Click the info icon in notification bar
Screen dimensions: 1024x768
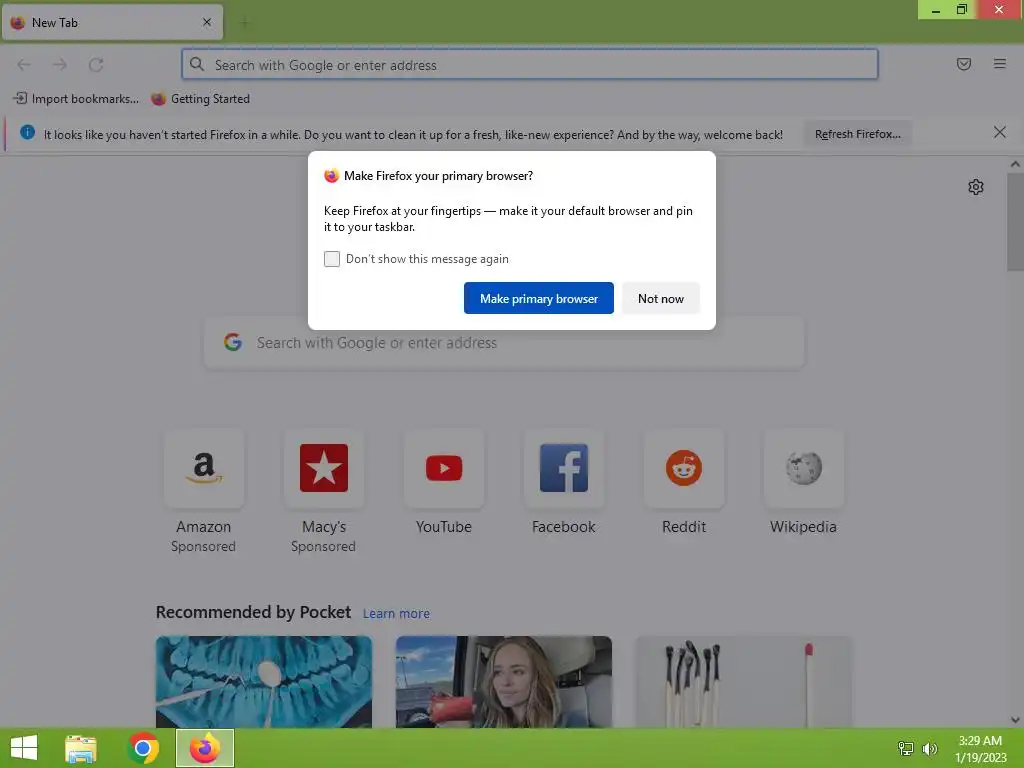click(27, 133)
